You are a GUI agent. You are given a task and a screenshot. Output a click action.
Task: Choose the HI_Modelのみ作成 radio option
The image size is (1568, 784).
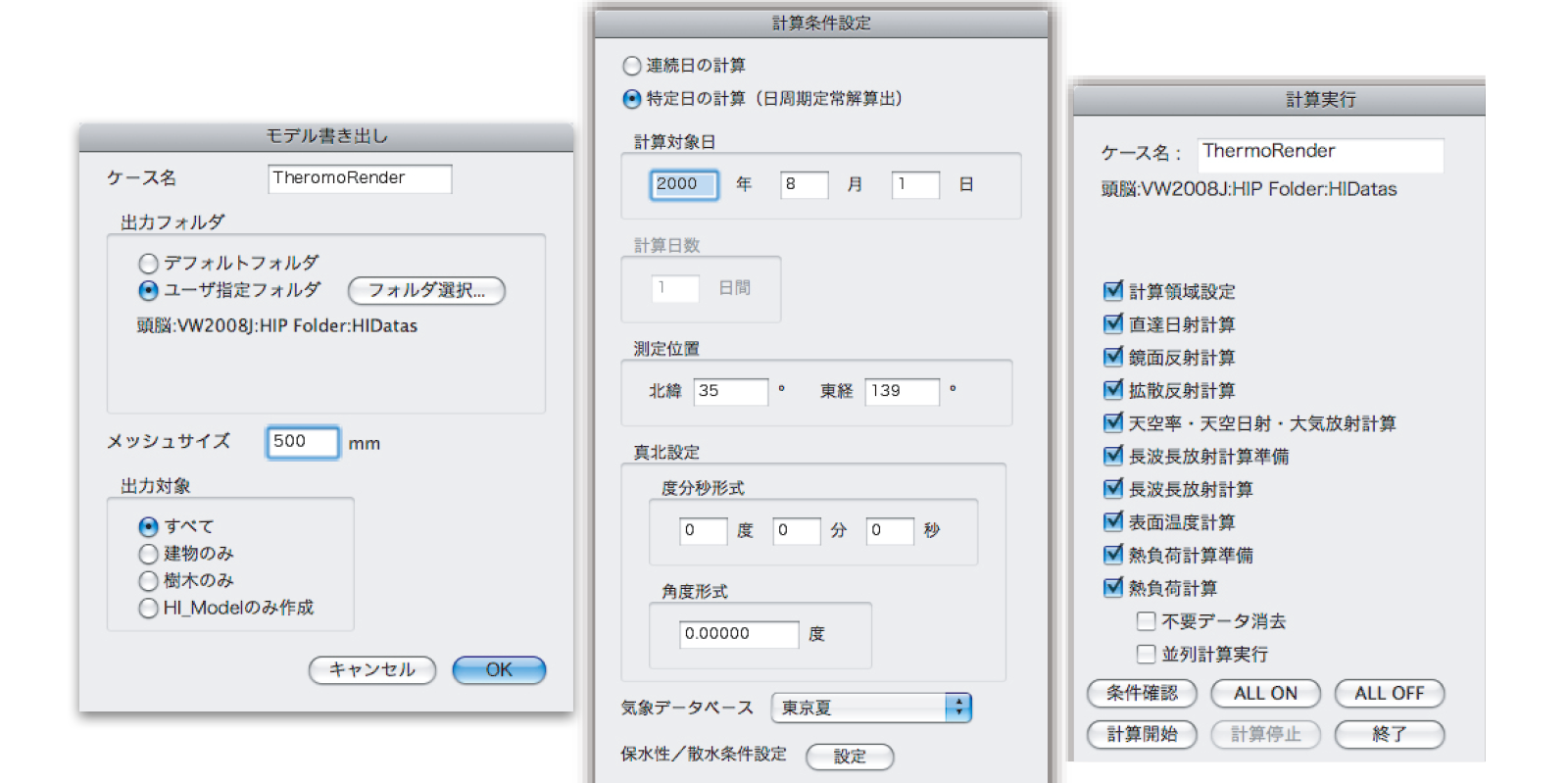pyautogui.click(x=149, y=609)
